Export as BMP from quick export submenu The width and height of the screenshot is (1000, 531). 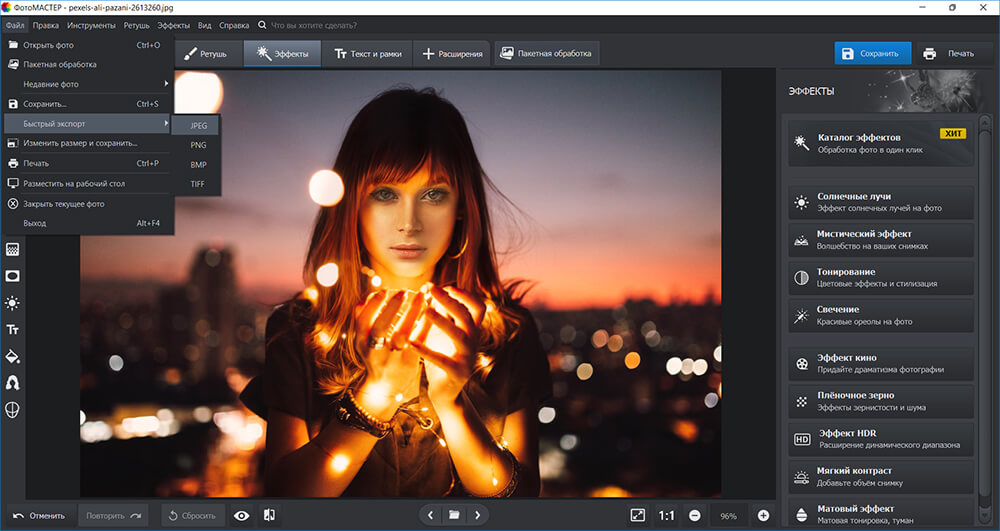pyautogui.click(x=197, y=164)
